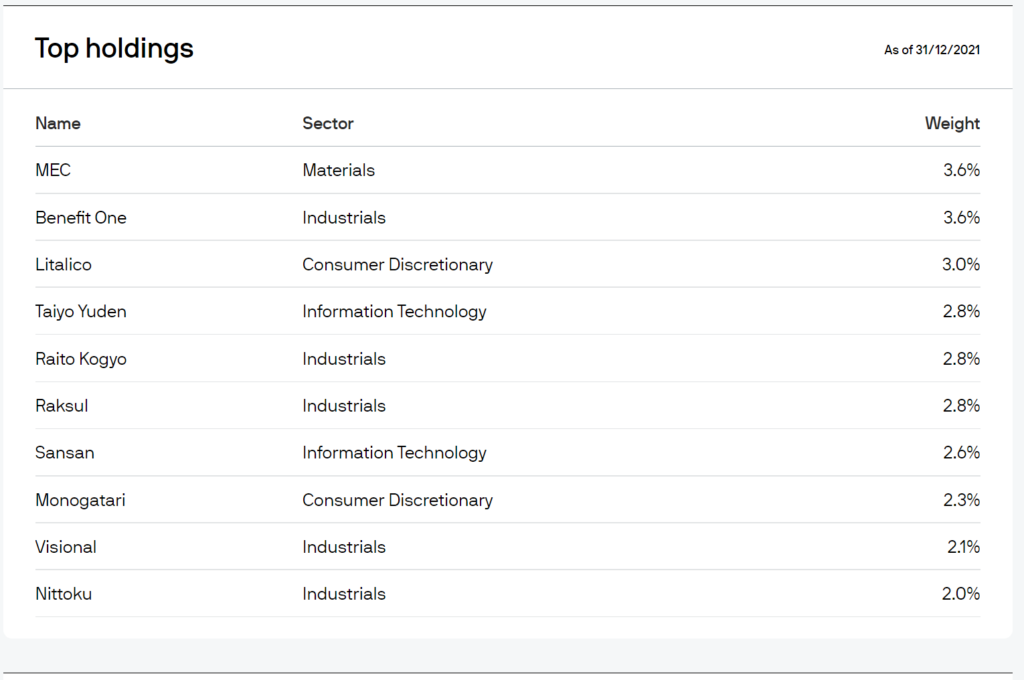Click the Materials sector for MEC
Screen dimensions: 1024x680
click(x=339, y=170)
